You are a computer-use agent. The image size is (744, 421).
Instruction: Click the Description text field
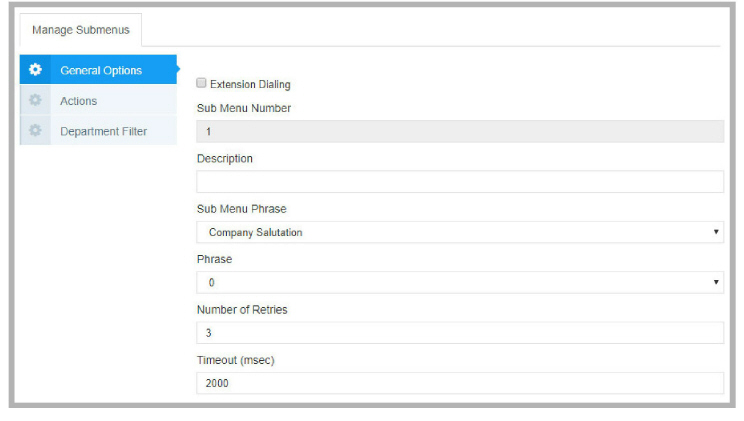point(460,182)
